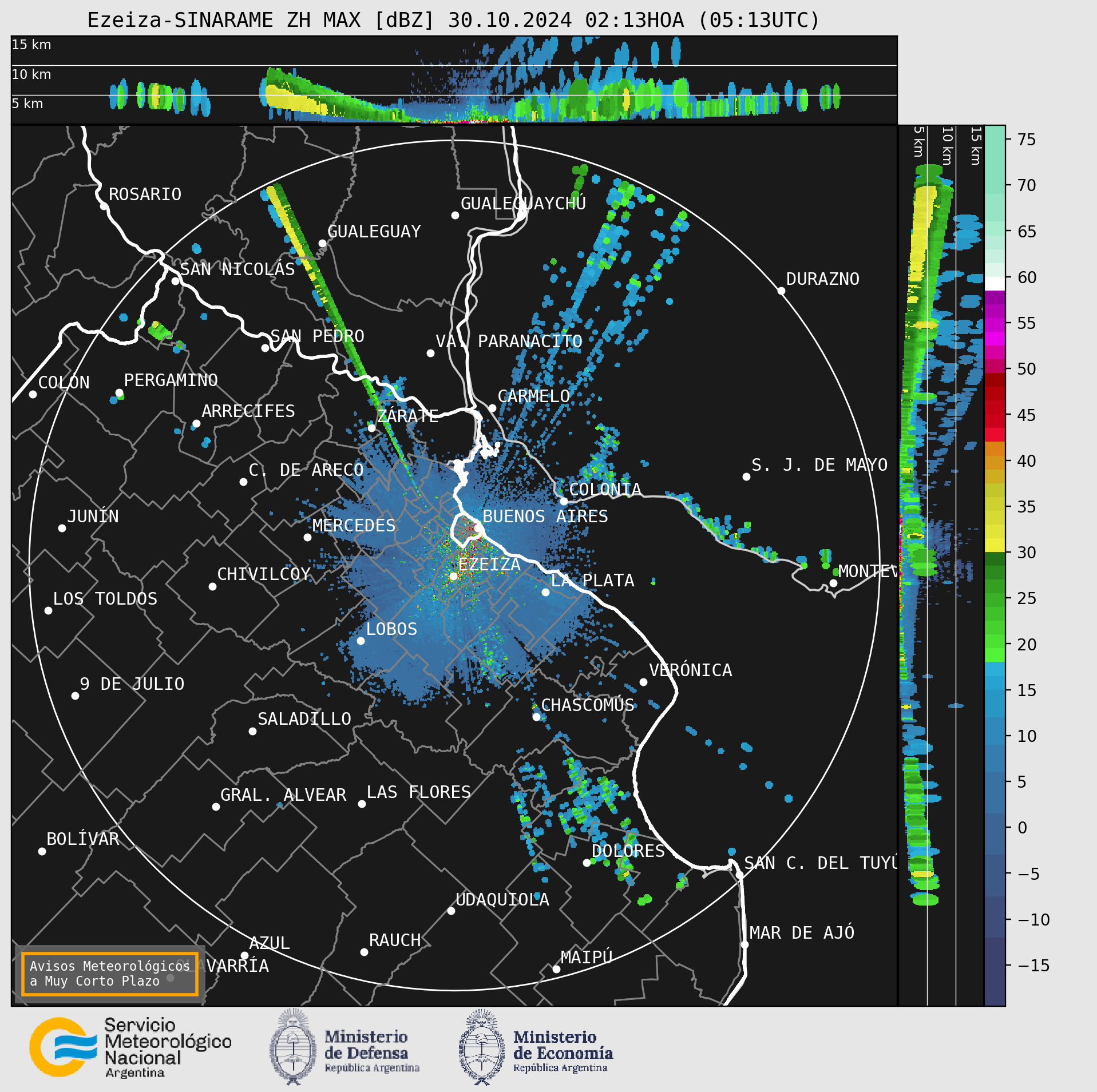Click the GUALEGUAYCHÚ label
Image resolution: width=1097 pixels, height=1092 pixels.
click(x=523, y=203)
